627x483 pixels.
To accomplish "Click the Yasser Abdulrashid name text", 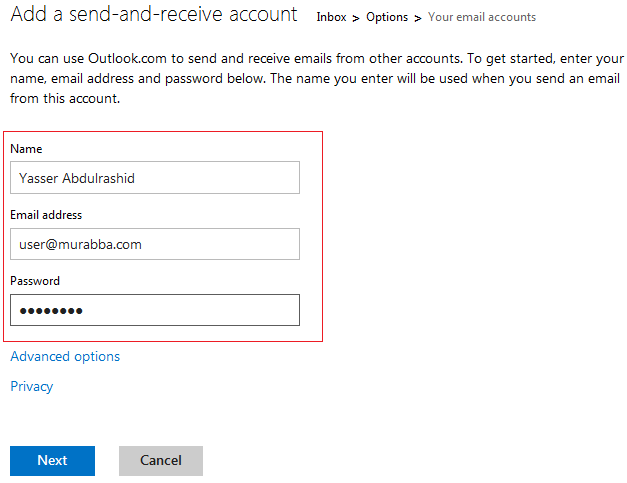I will (x=77, y=178).
